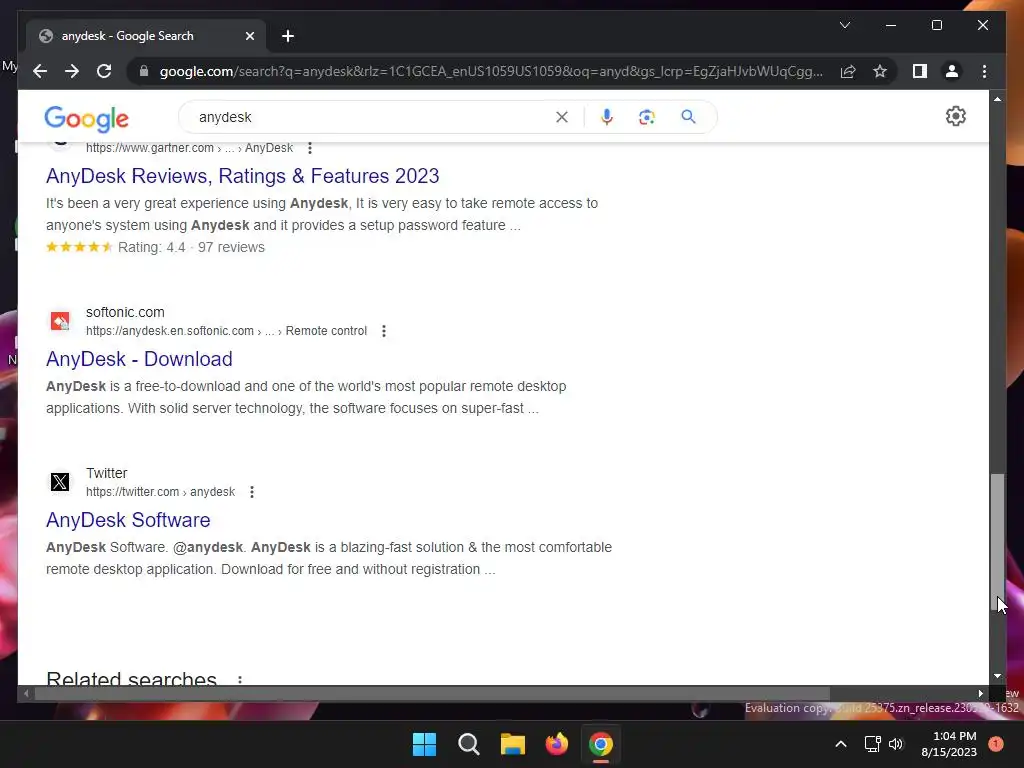
Task: Click the Chrome taskbar icon
Action: (601, 744)
